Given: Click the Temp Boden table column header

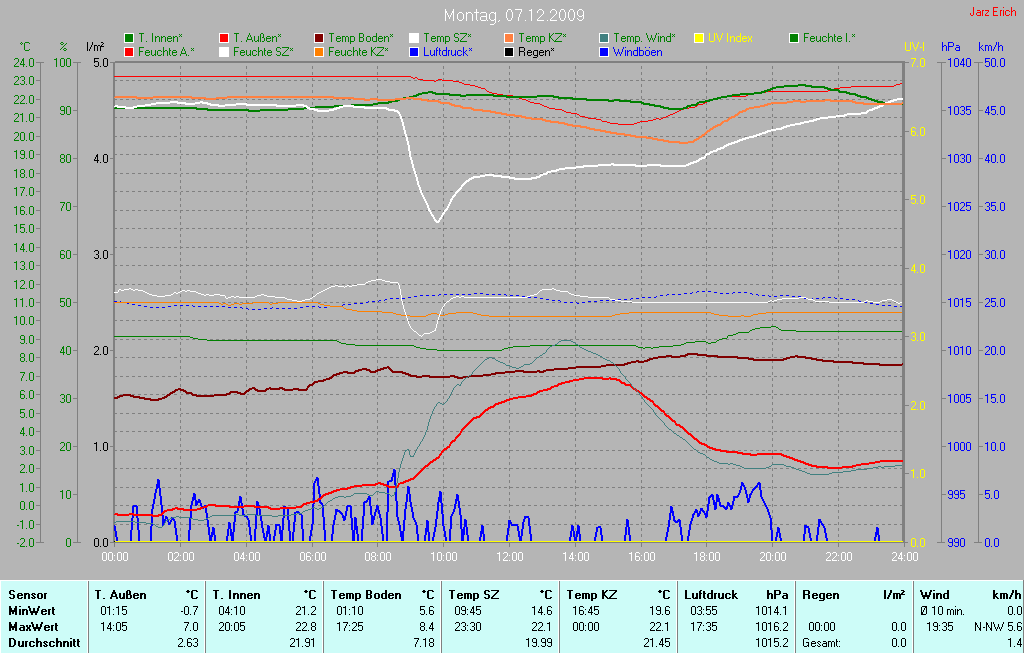Looking at the screenshot, I should click(366, 595).
